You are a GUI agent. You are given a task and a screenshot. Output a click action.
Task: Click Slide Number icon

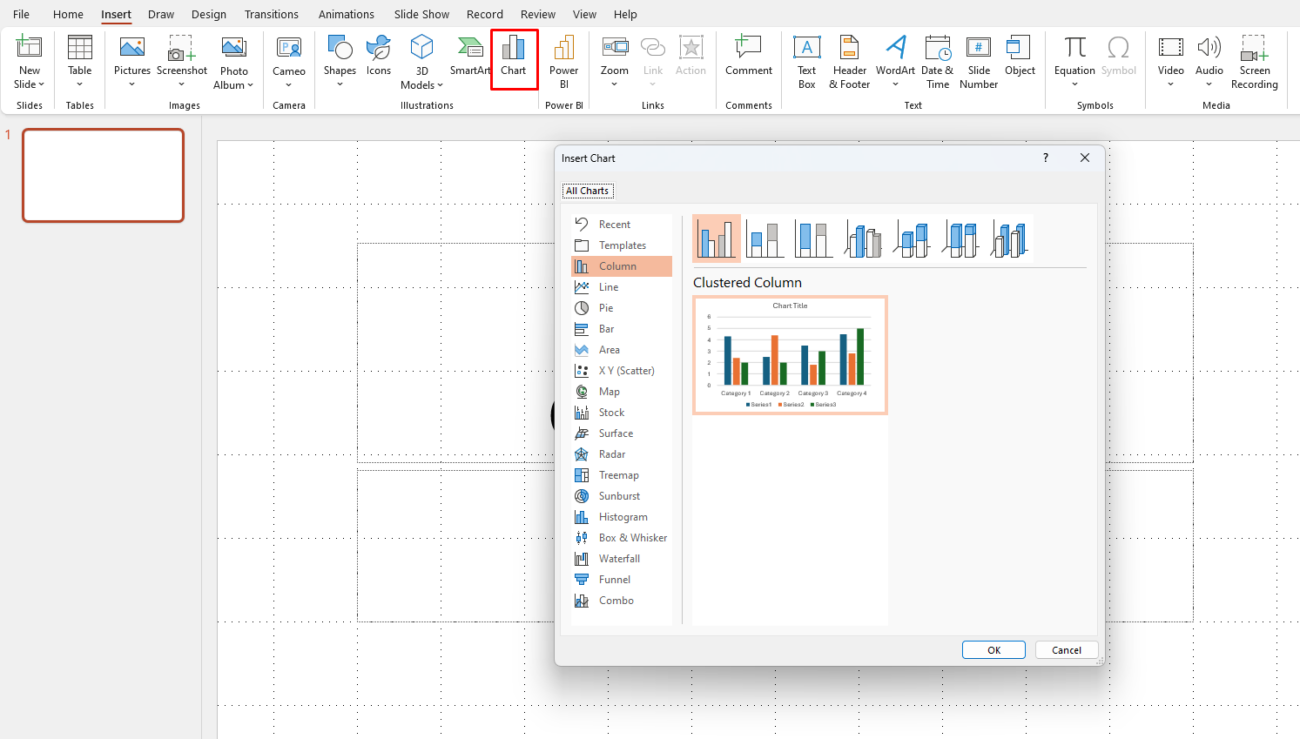click(979, 47)
